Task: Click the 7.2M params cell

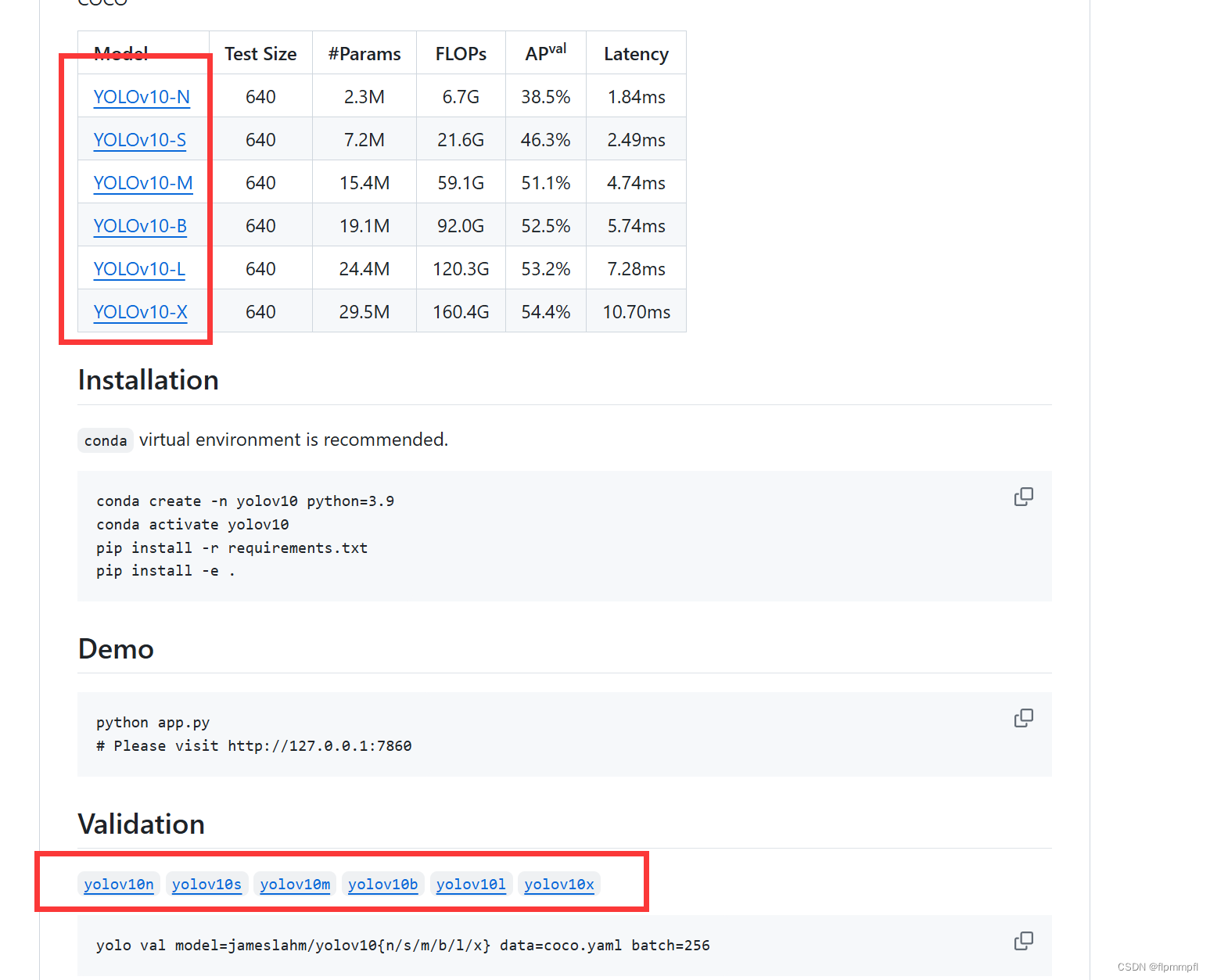Action: [364, 140]
